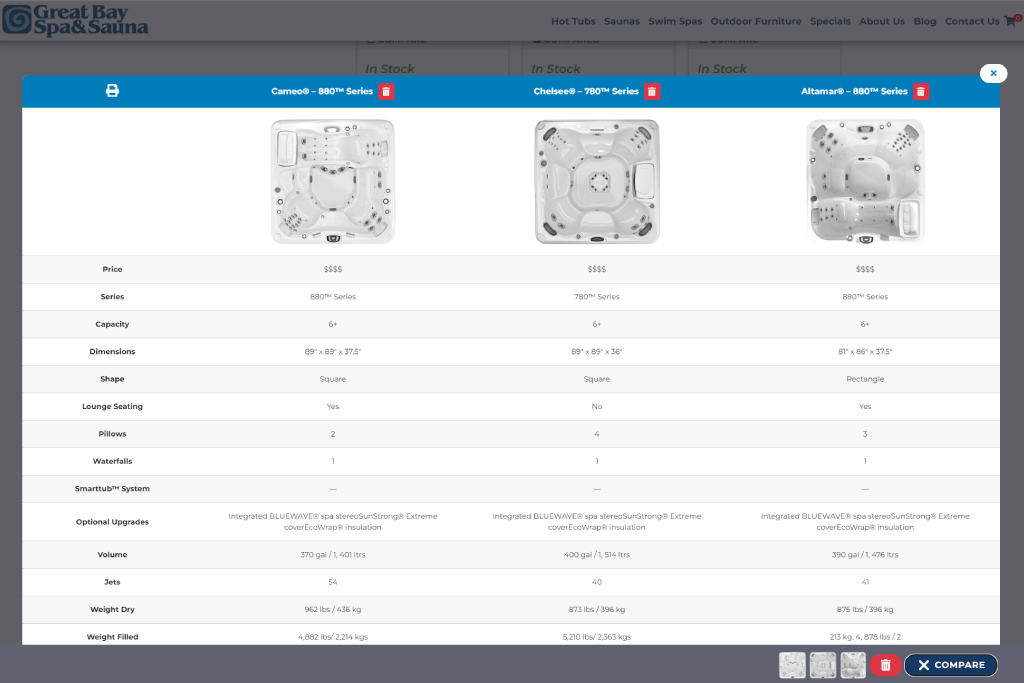
Task: Select first thumbnail in compare bar
Action: tap(792, 665)
